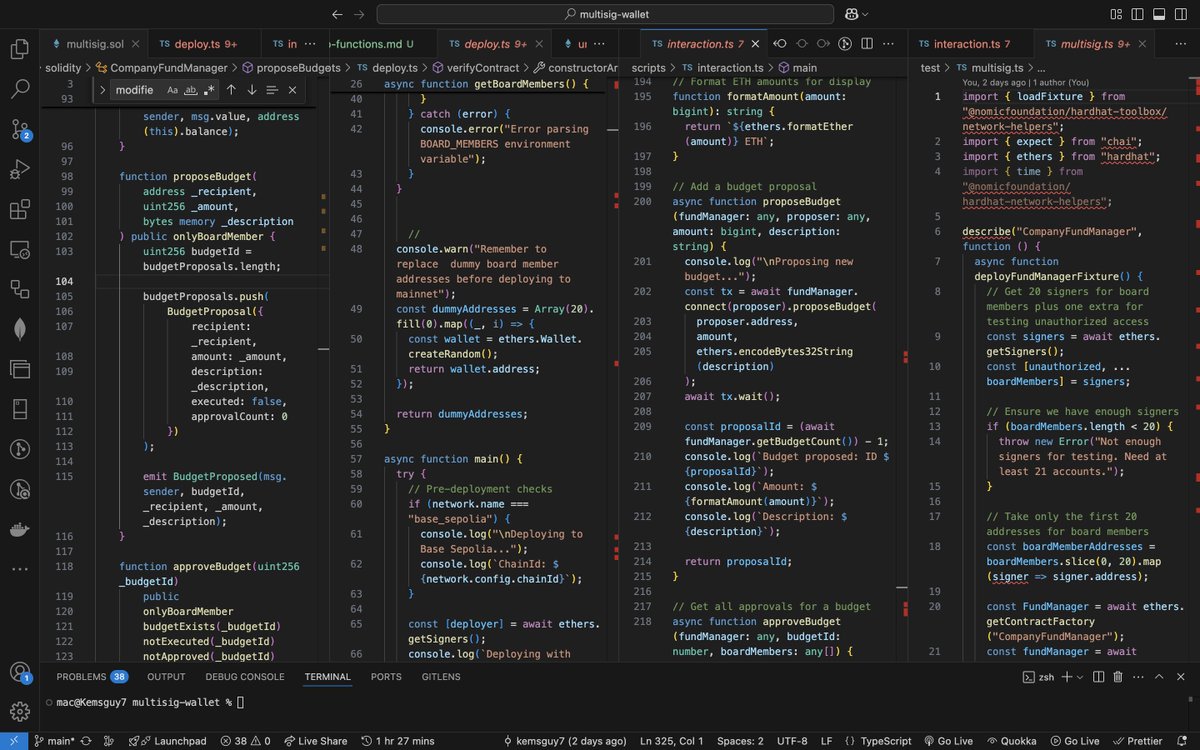The height and width of the screenshot is (750, 1200).
Task: Toggle Match Whole Word in find widget
Action: pos(190,90)
